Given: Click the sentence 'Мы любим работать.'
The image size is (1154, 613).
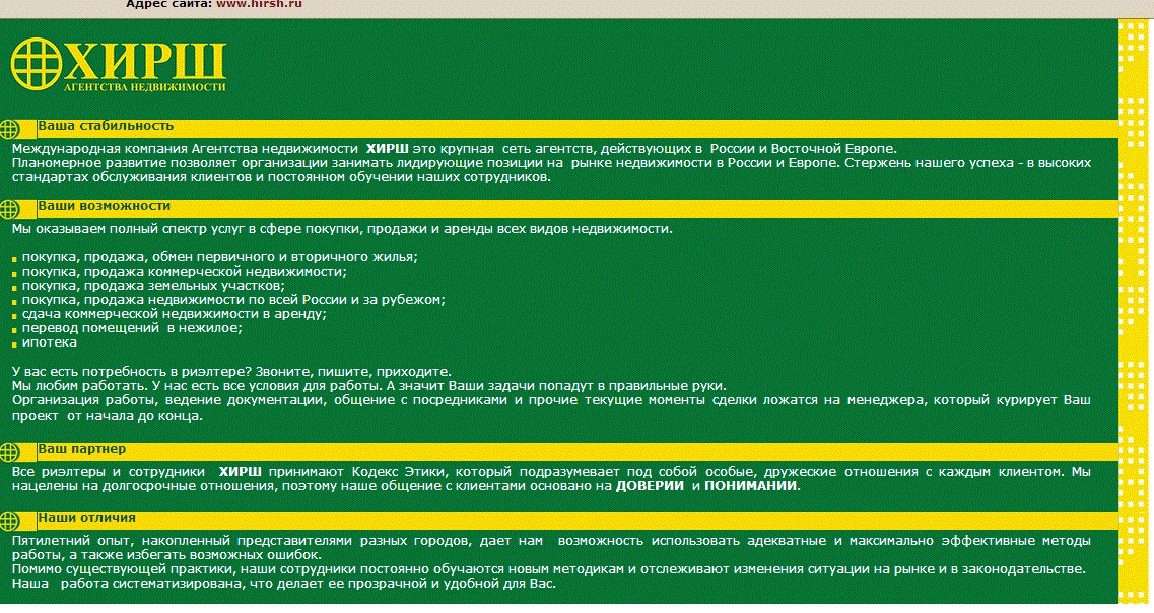Looking at the screenshot, I should pos(80,386).
